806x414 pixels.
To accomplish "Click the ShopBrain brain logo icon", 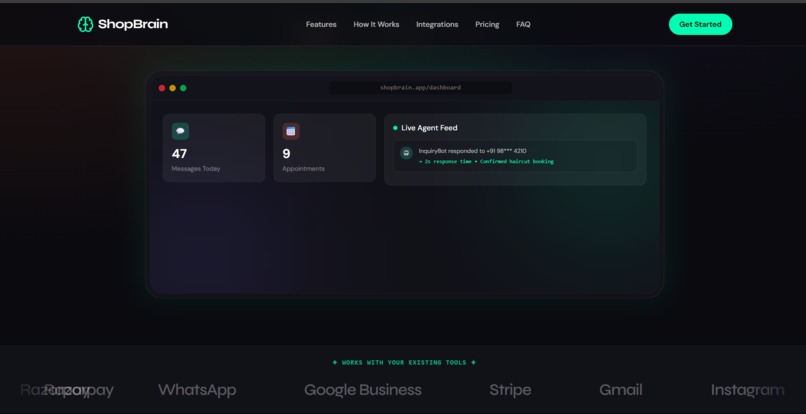I will [85, 24].
